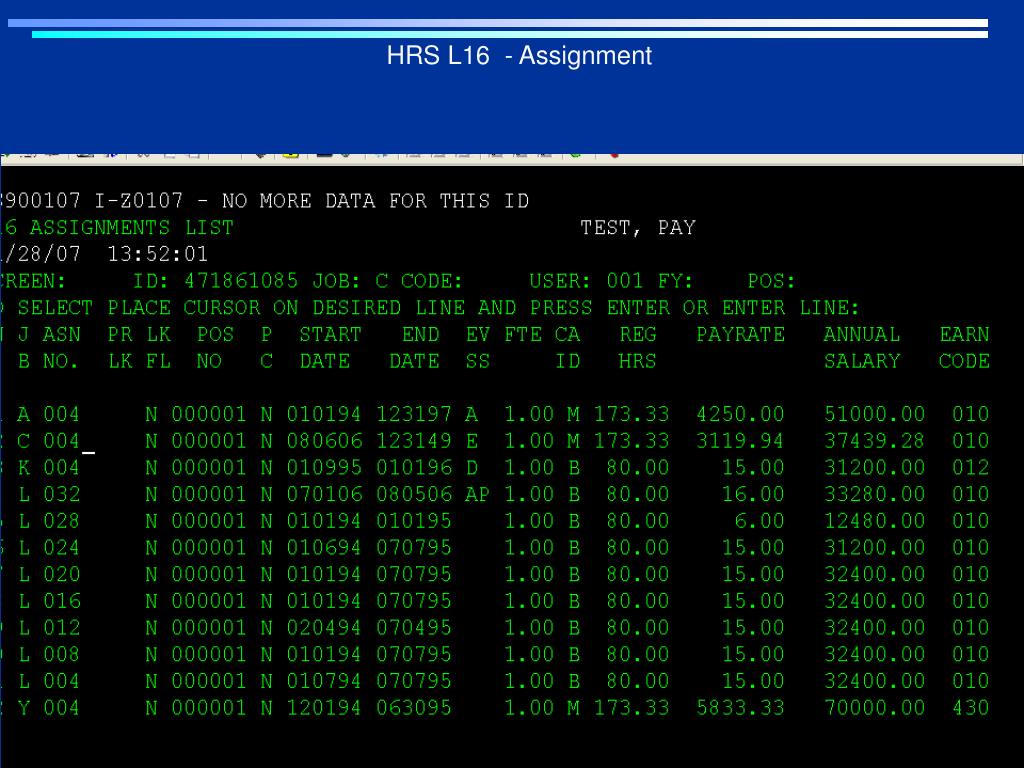This screenshot has width=1024, height=768.
Task: Select start date 120194
Action: point(324,709)
